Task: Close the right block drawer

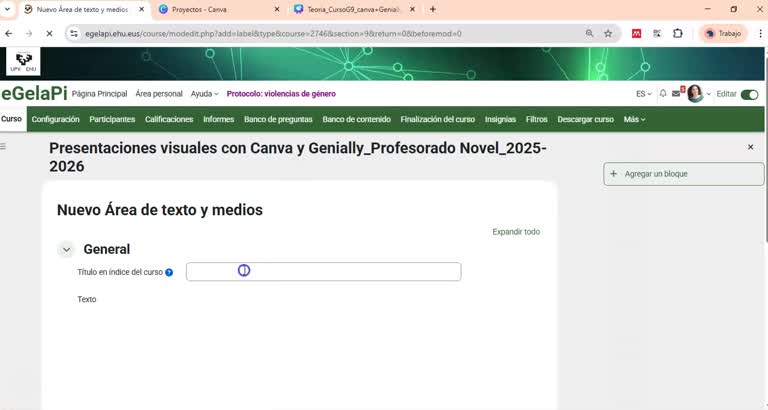Action: [750, 147]
